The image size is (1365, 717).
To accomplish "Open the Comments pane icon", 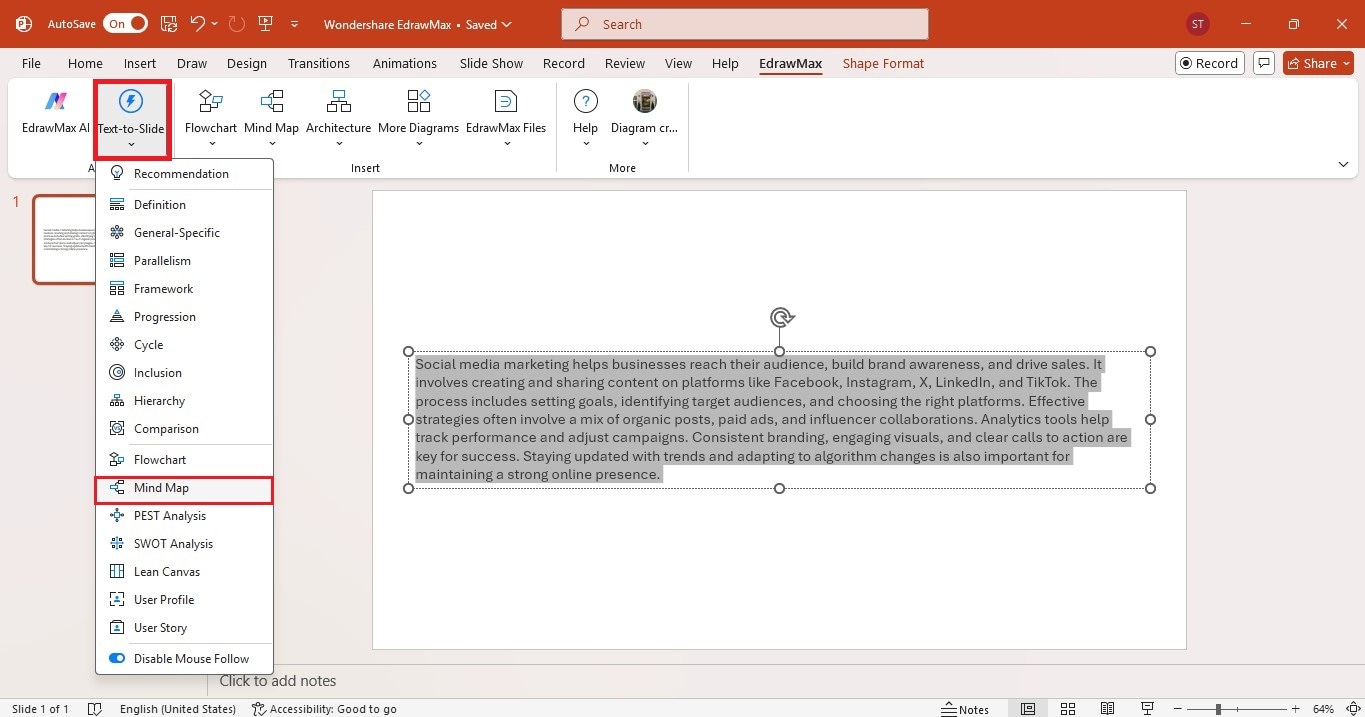I will click(1264, 63).
